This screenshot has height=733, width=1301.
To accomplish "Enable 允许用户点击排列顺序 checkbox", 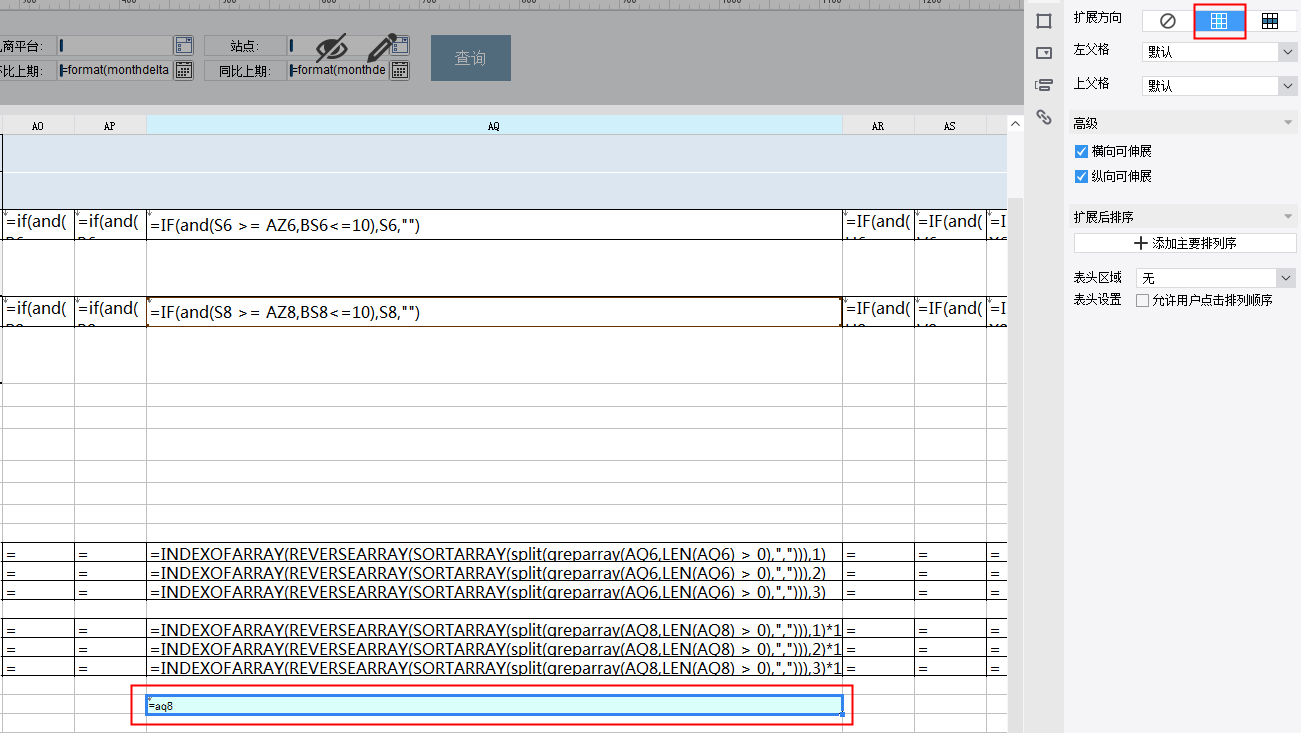I will (1143, 300).
